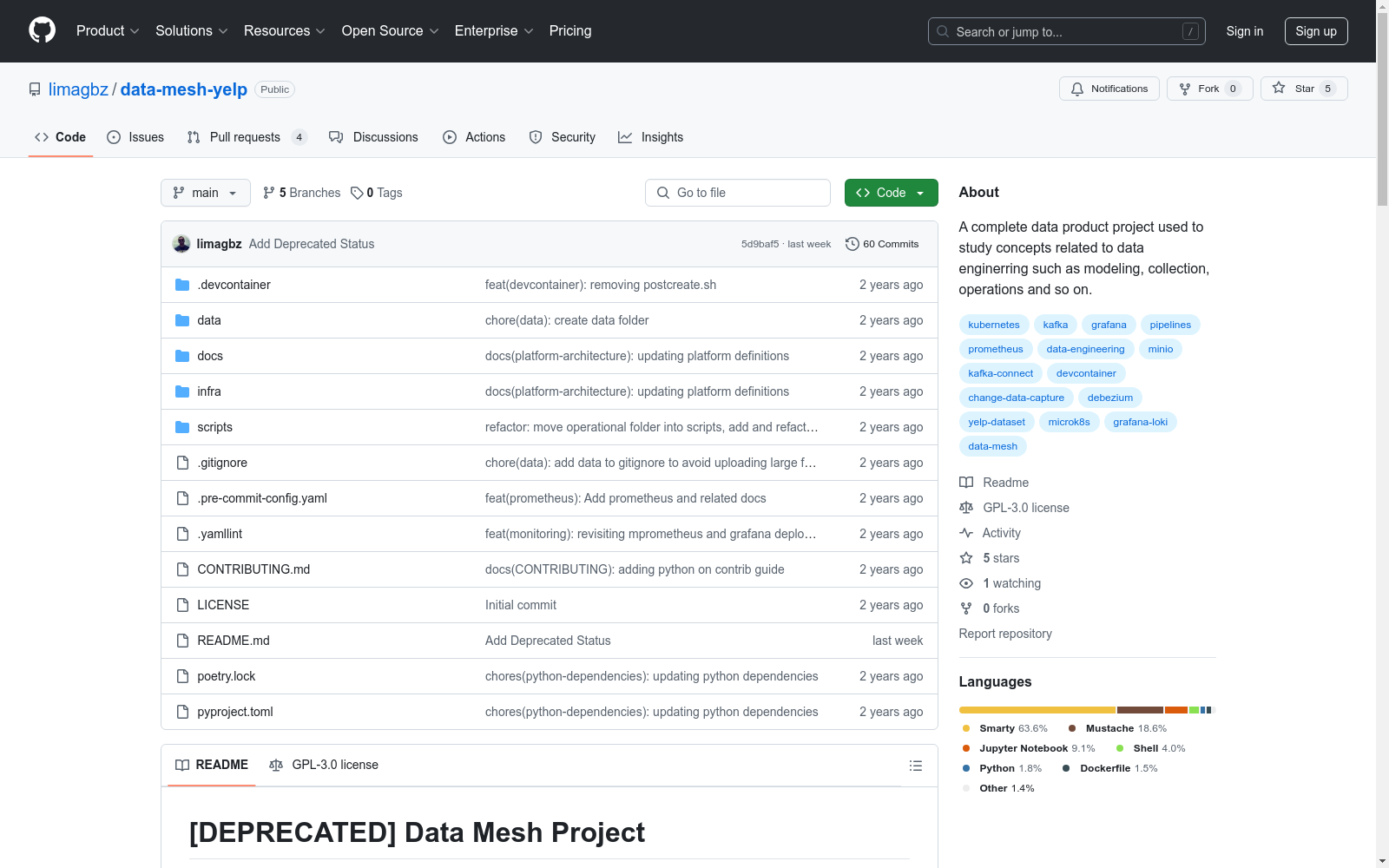
Task: Select the README tab in file viewer
Action: tap(212, 765)
